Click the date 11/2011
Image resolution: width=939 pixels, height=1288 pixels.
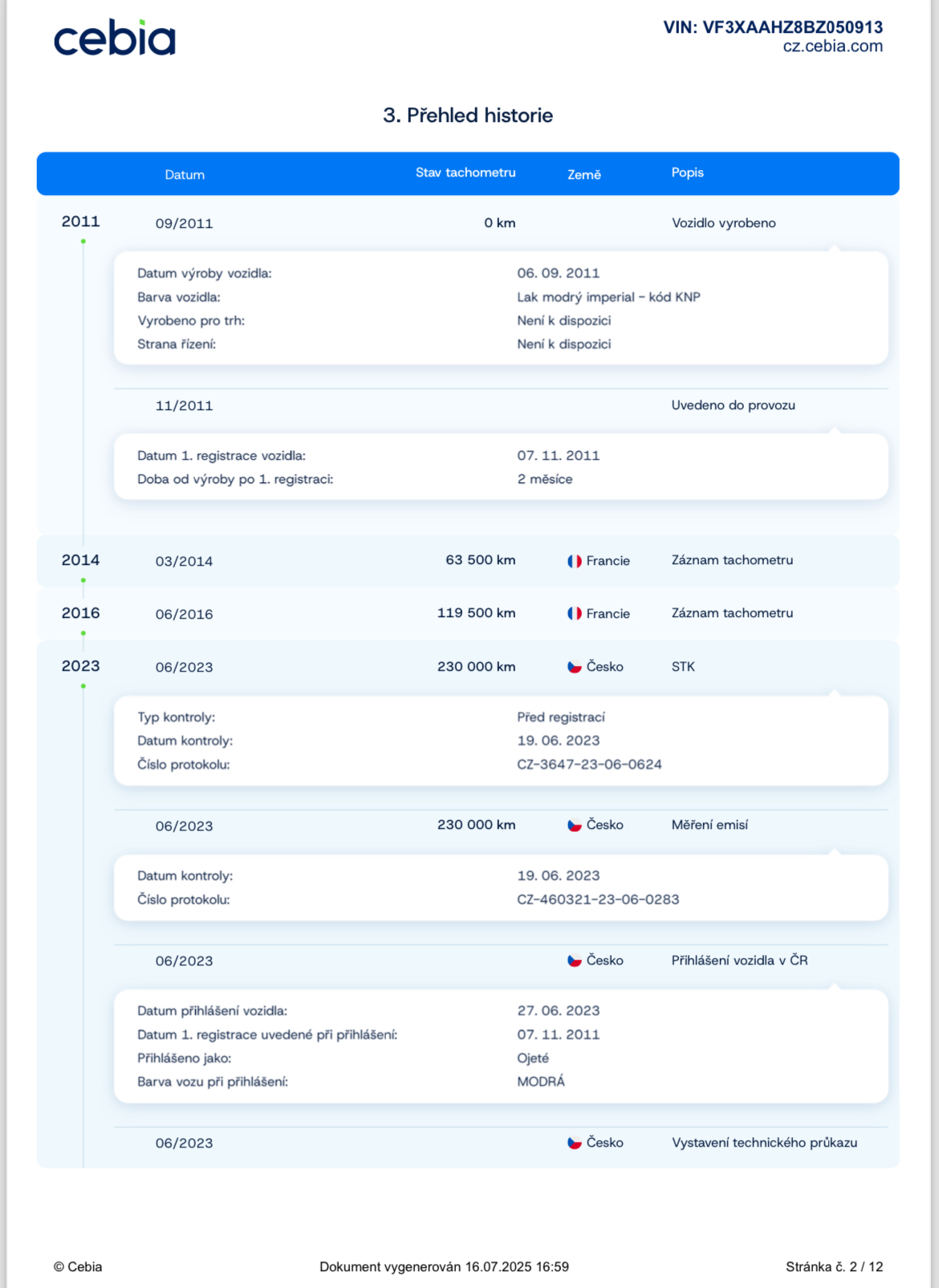tap(185, 406)
